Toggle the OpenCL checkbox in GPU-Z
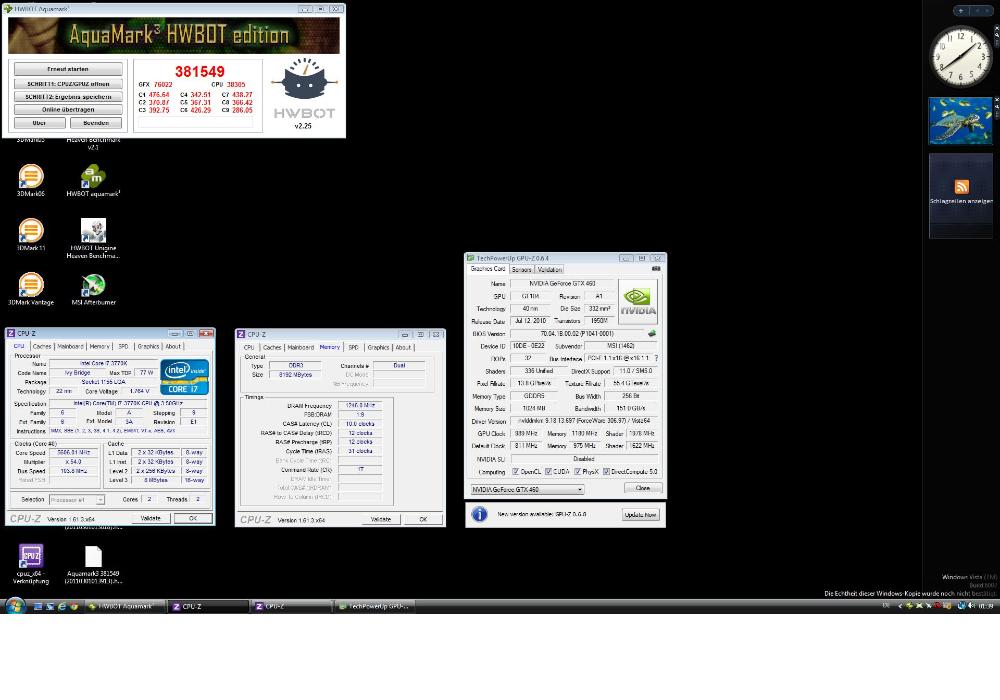 pos(515,472)
